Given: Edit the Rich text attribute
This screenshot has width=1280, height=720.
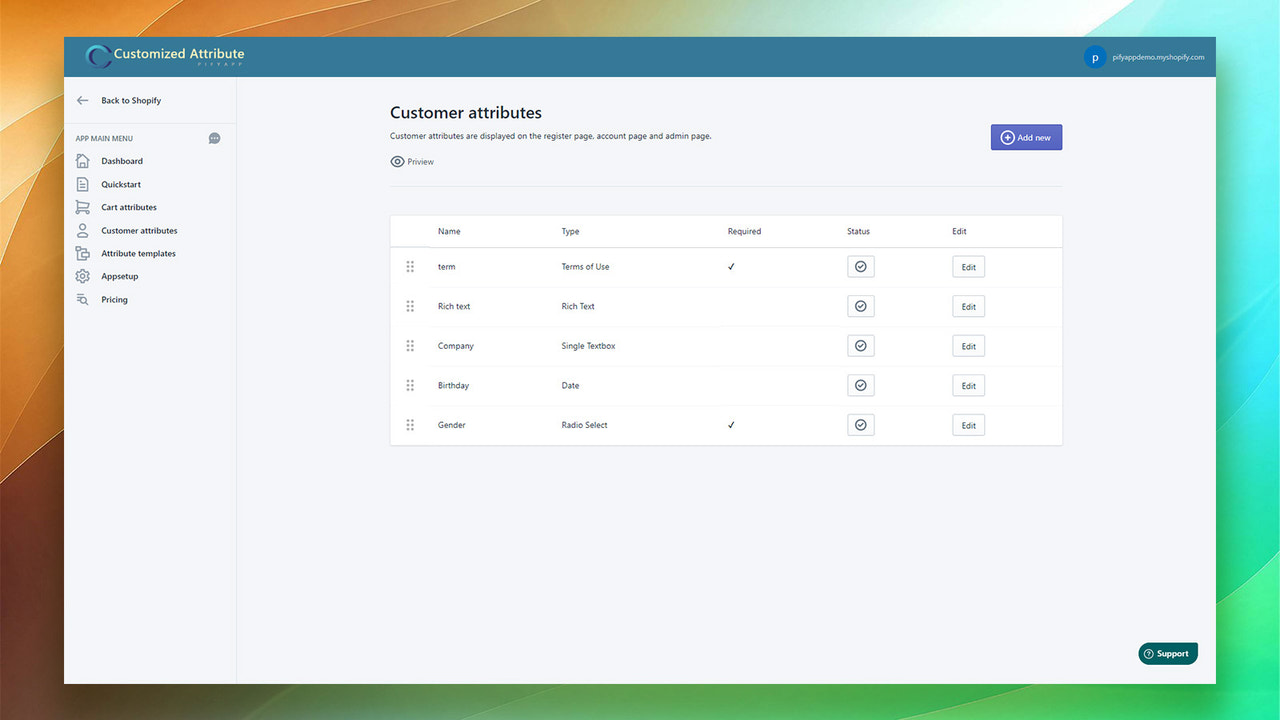Looking at the screenshot, I should point(967,306).
